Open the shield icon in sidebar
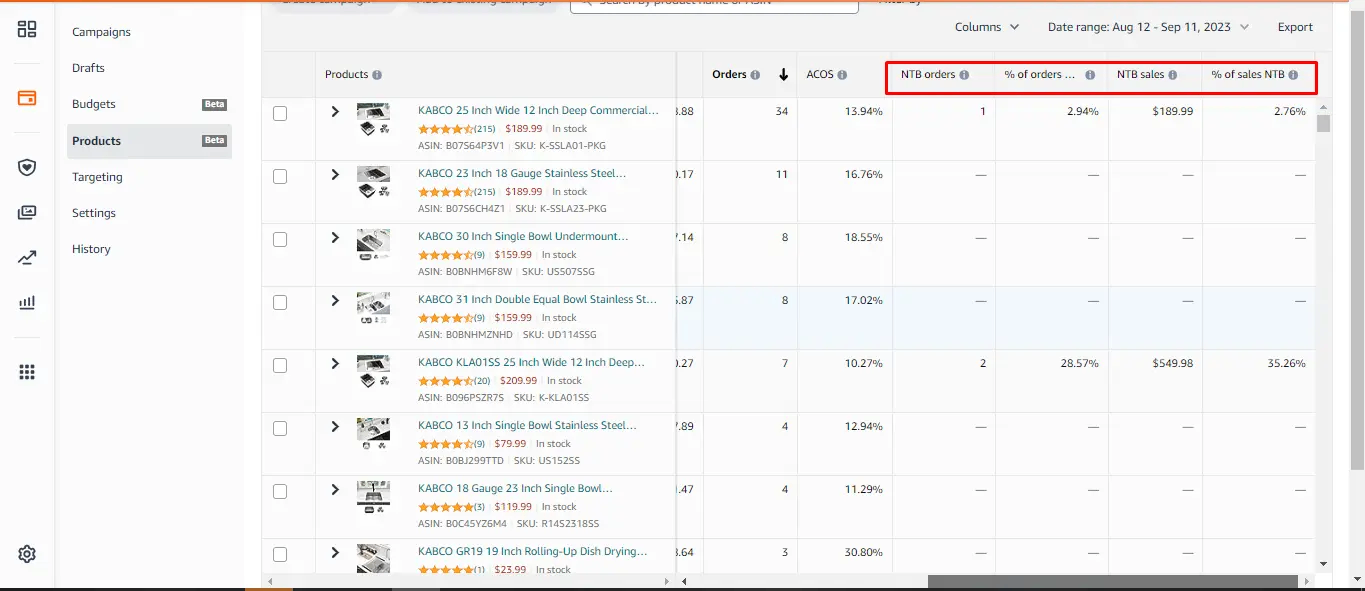The height and width of the screenshot is (591, 1365). (x=27, y=167)
